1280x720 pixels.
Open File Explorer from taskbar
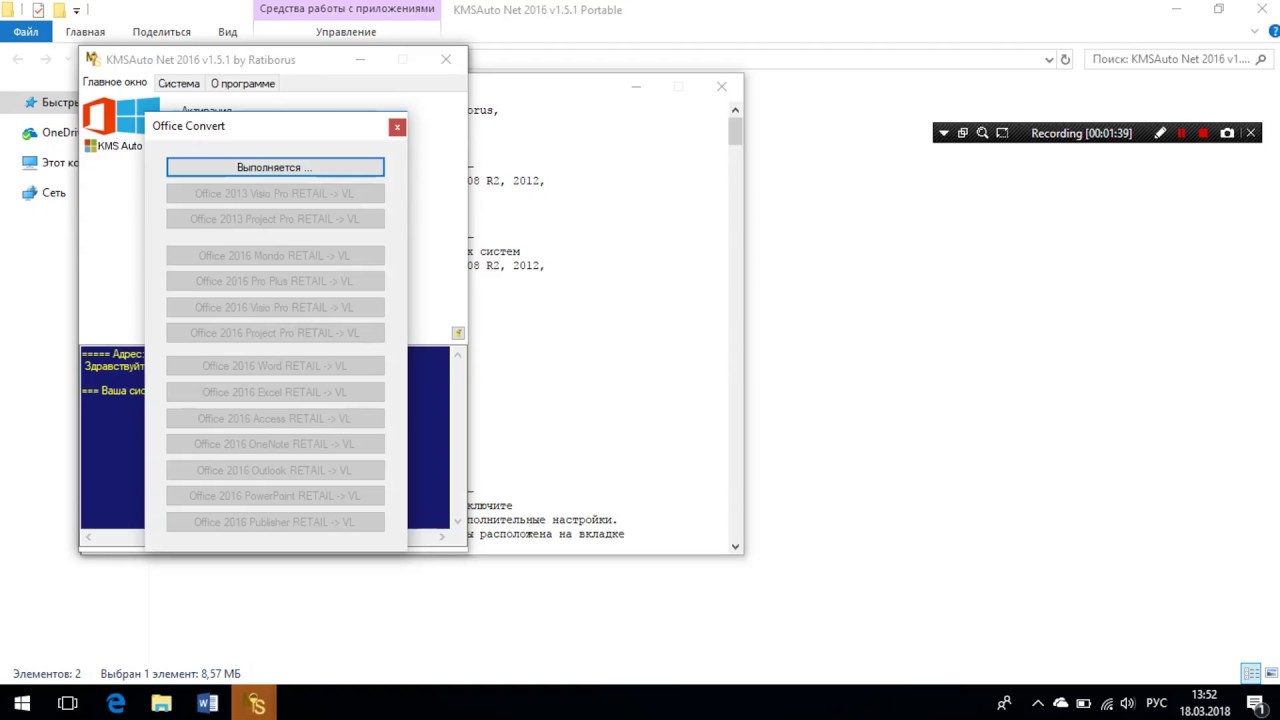[x=161, y=704]
